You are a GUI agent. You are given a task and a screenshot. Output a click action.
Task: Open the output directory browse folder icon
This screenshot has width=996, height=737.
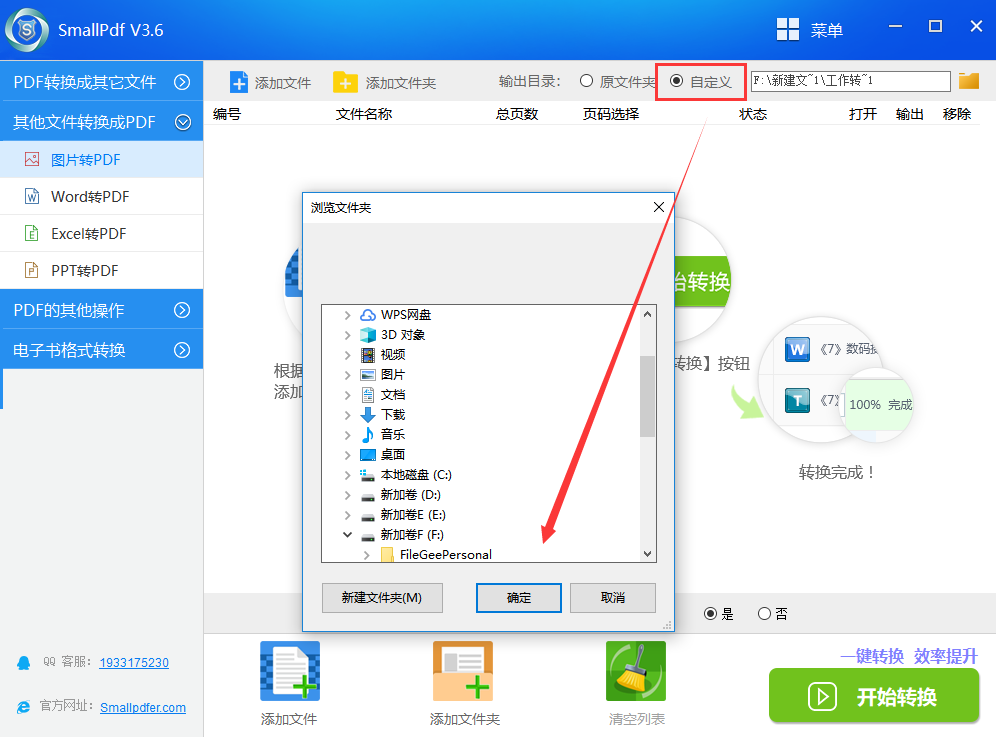pyautogui.click(x=969, y=81)
